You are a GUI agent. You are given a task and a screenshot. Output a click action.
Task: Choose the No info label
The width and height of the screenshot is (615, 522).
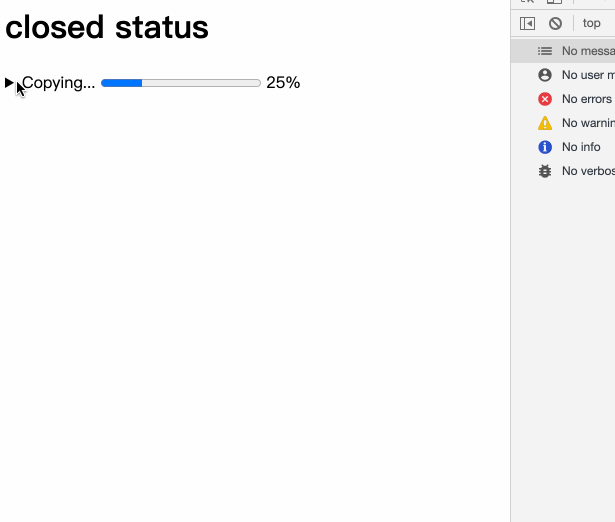pyautogui.click(x=581, y=147)
